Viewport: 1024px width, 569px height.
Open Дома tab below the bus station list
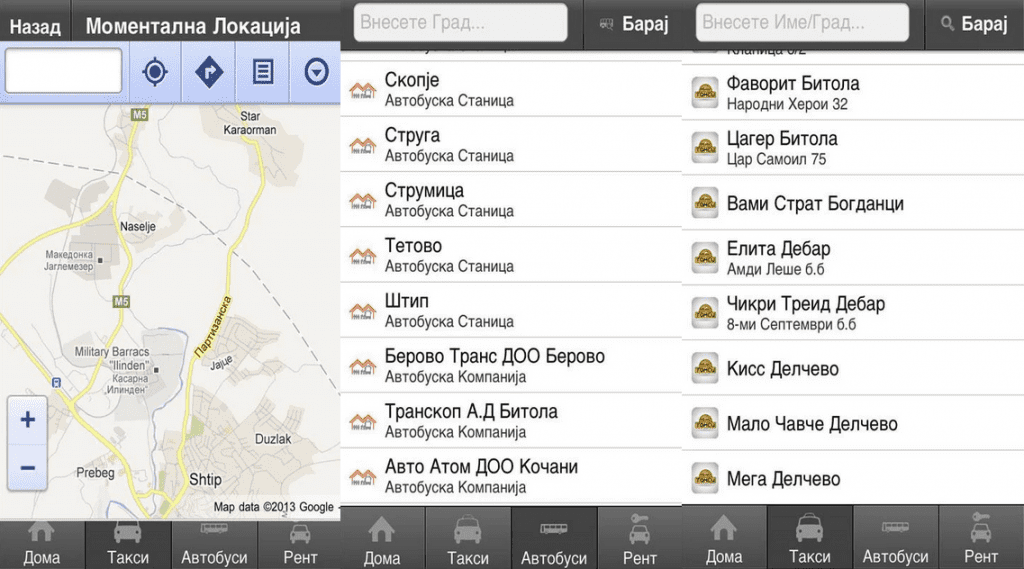[382, 543]
